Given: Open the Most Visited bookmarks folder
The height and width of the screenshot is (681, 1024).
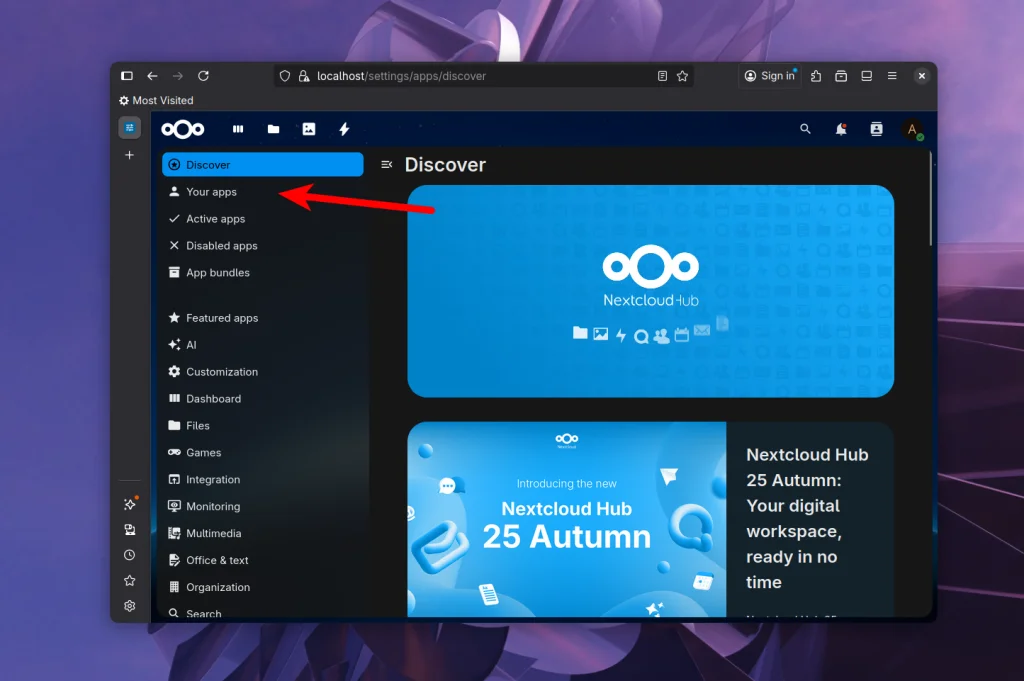Looking at the screenshot, I should click(x=155, y=100).
